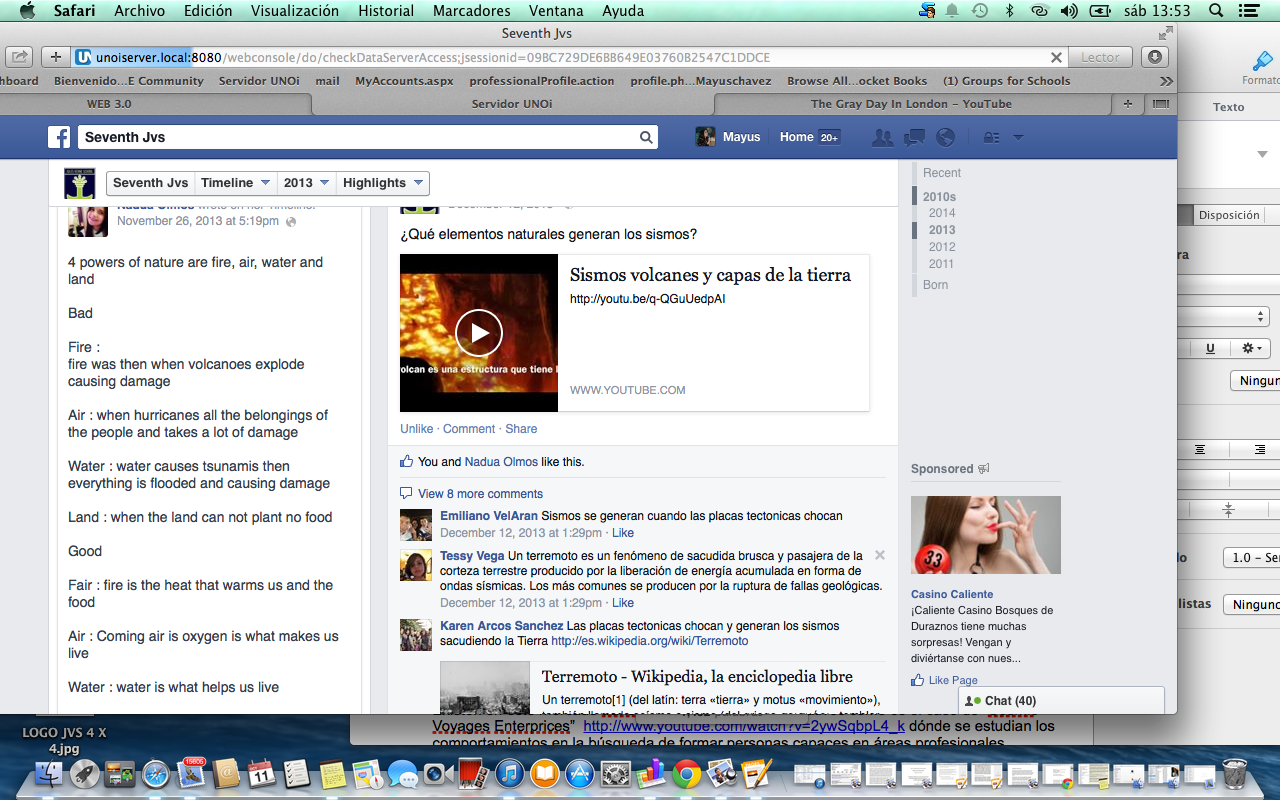Screen dimensions: 1280x800
Task: Click the thumbs-up icon beside like summary
Action: 406,462
